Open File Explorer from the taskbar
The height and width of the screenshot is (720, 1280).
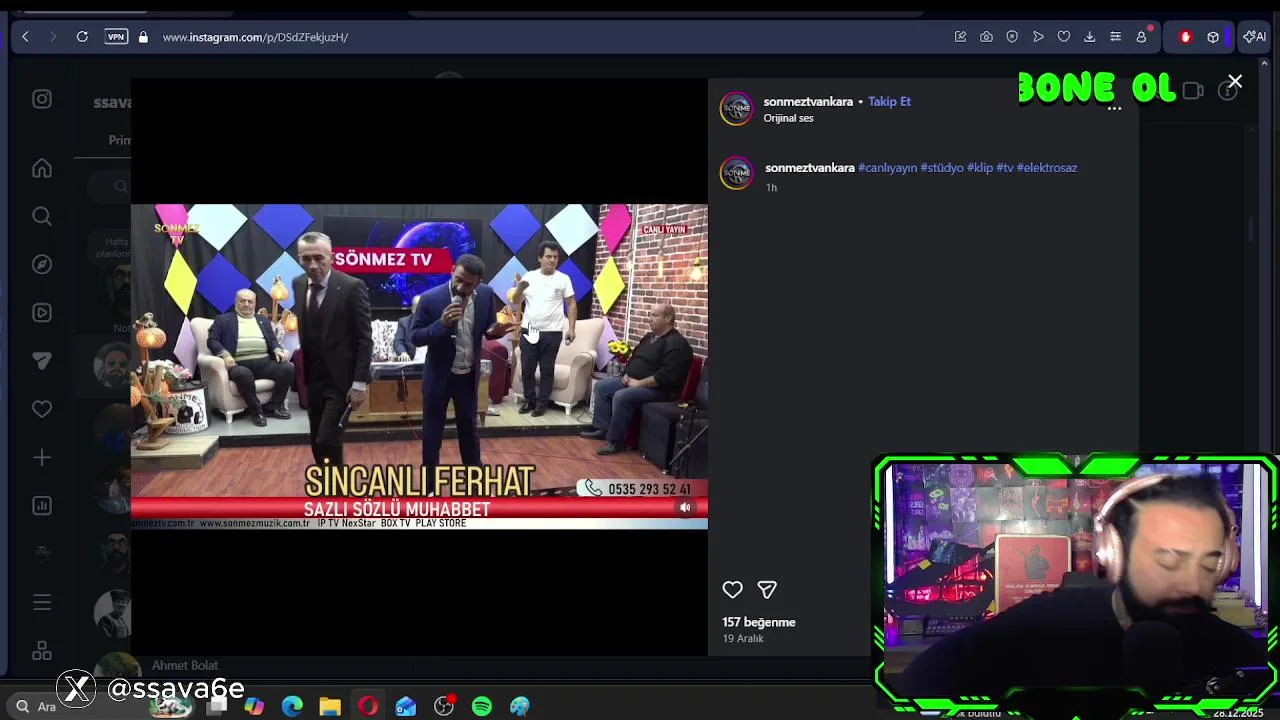[330, 707]
